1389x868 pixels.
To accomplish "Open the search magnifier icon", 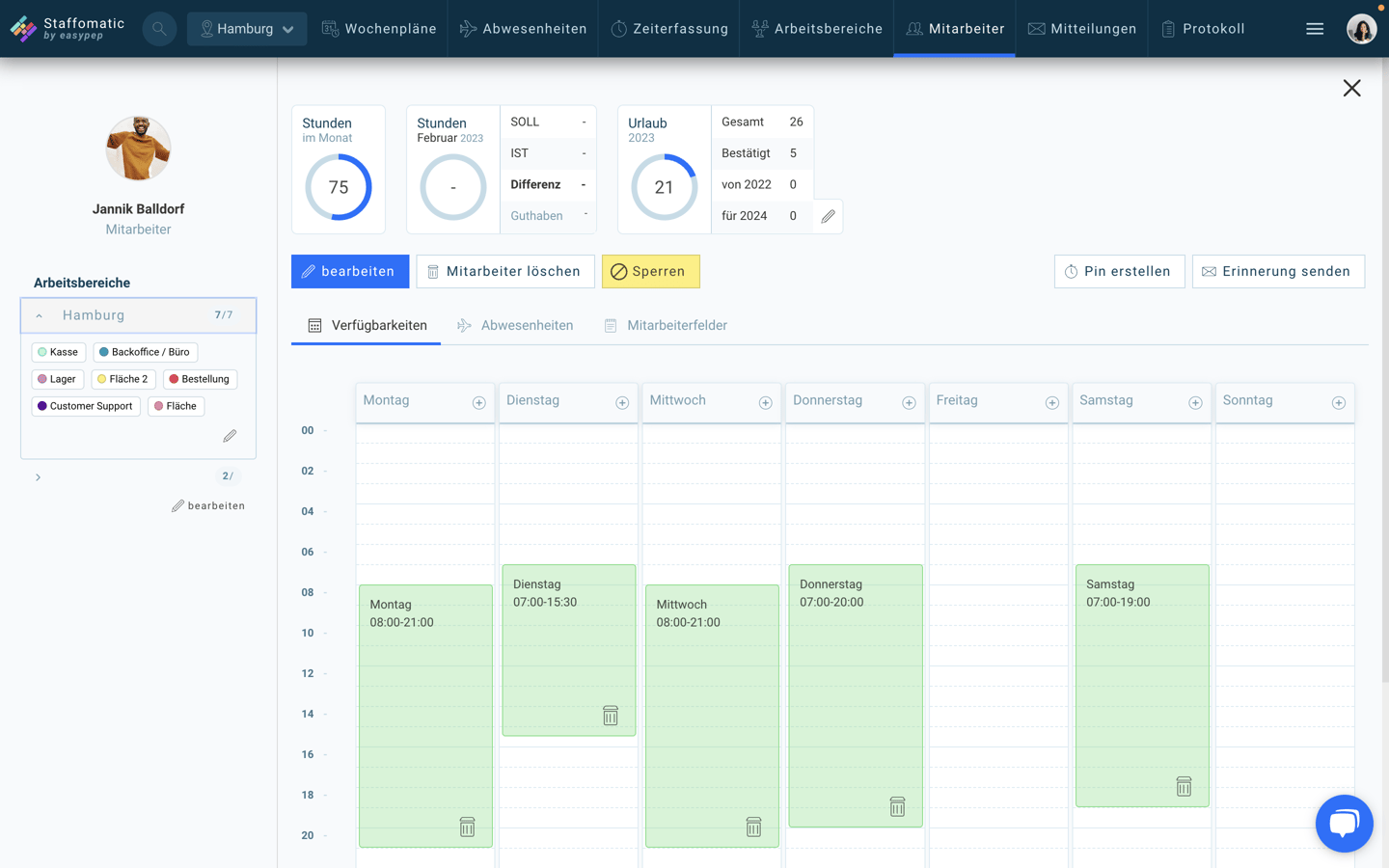I will (x=159, y=28).
